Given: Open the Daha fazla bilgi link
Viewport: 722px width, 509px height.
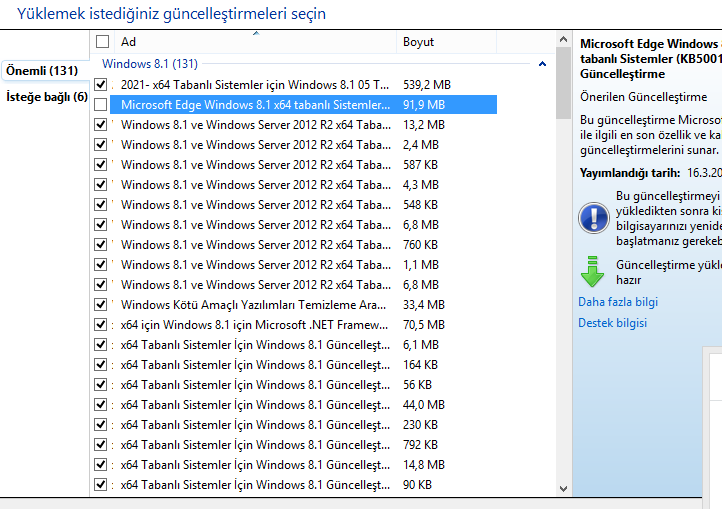Looking at the screenshot, I should (617, 302).
